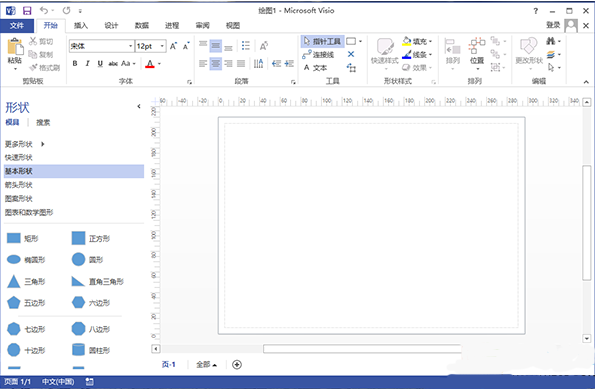
Task: Click the blue X connection point tool
Action: [x=351, y=54]
